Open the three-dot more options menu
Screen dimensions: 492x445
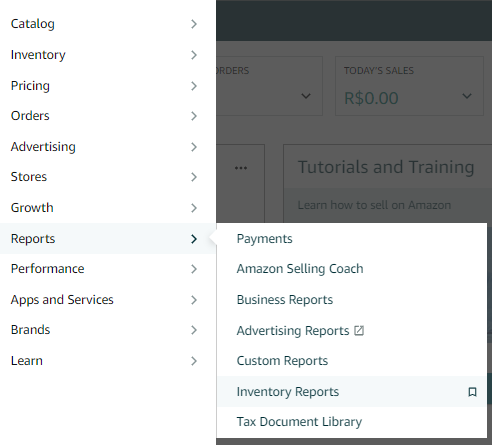click(x=241, y=168)
